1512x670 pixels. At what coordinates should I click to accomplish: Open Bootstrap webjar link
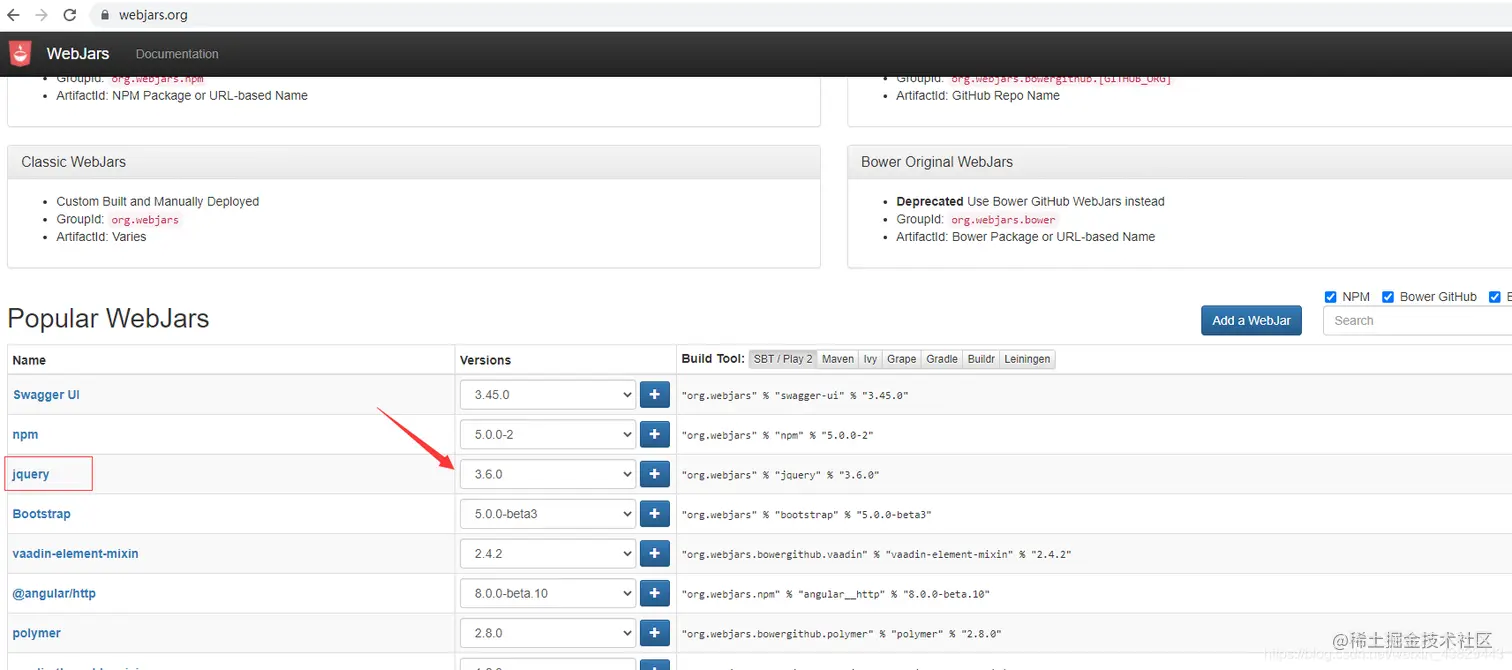pyautogui.click(x=42, y=514)
